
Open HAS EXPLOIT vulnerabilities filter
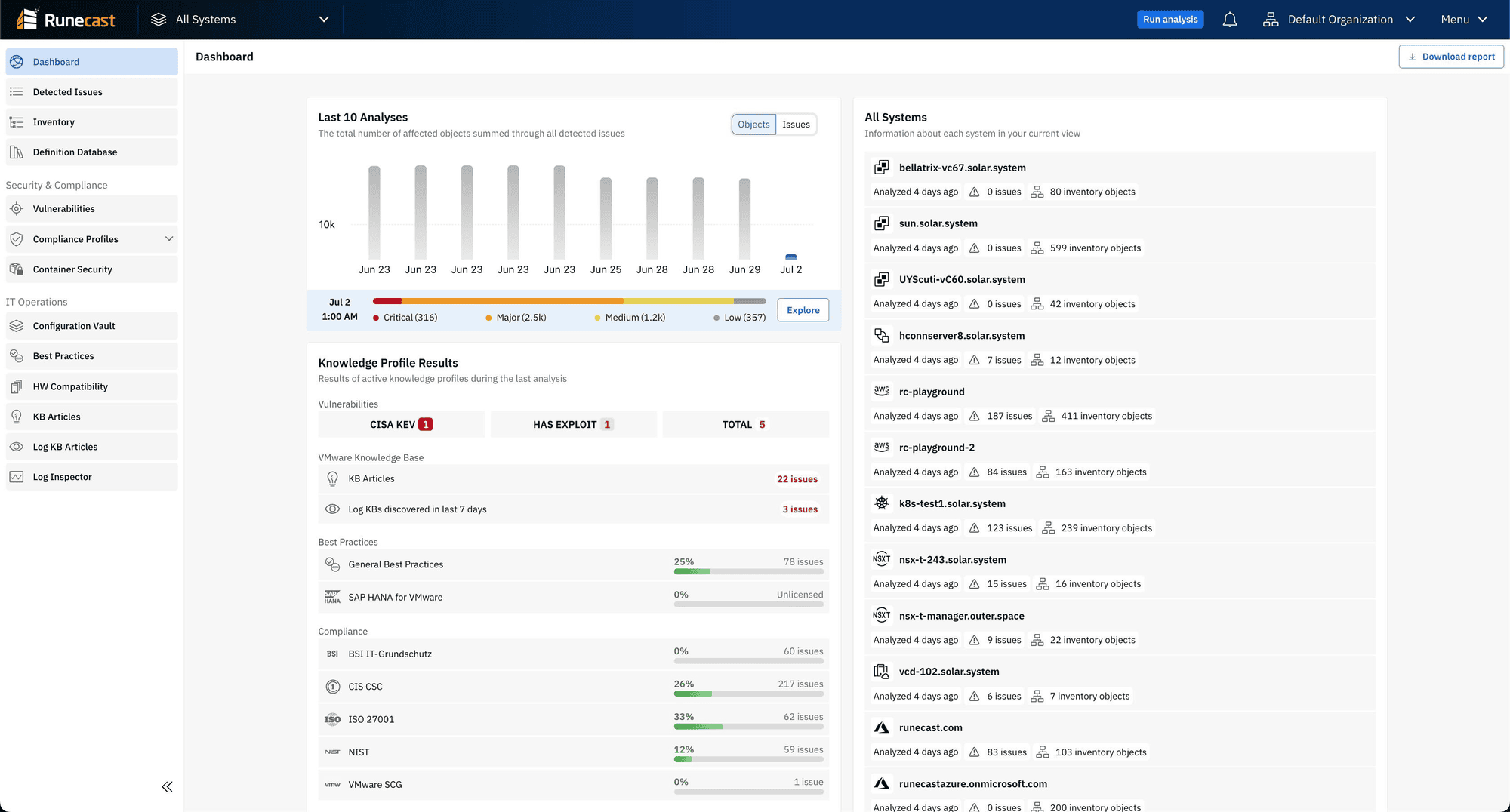click(x=574, y=424)
